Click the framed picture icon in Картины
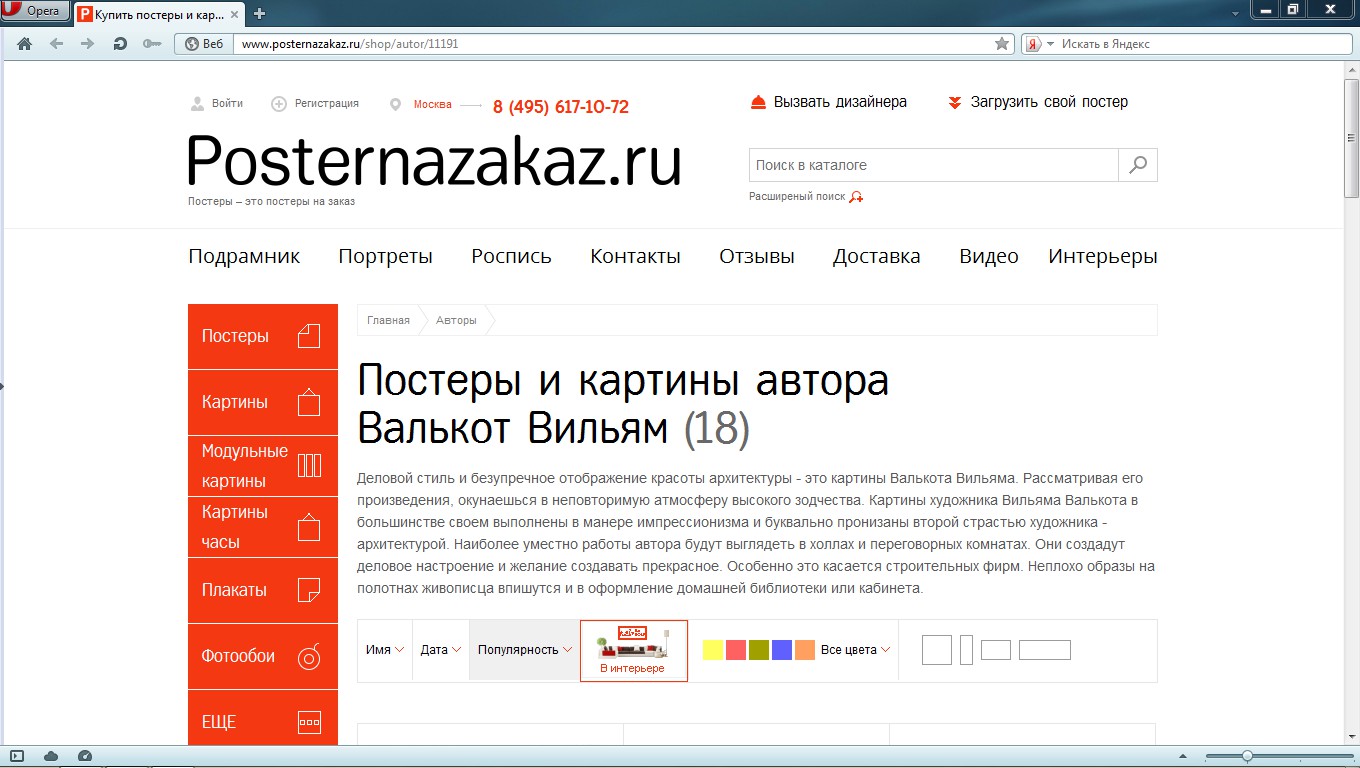This screenshot has width=1360, height=768. click(309, 402)
